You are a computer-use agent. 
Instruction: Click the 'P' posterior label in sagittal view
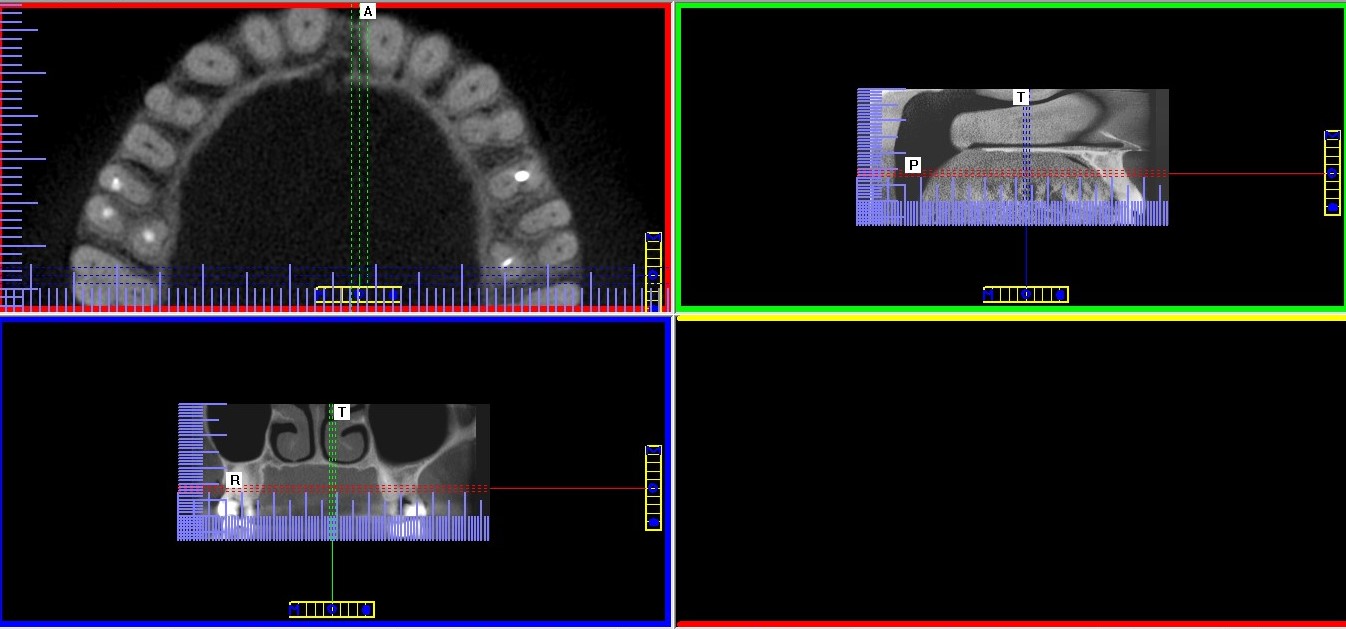(x=913, y=165)
